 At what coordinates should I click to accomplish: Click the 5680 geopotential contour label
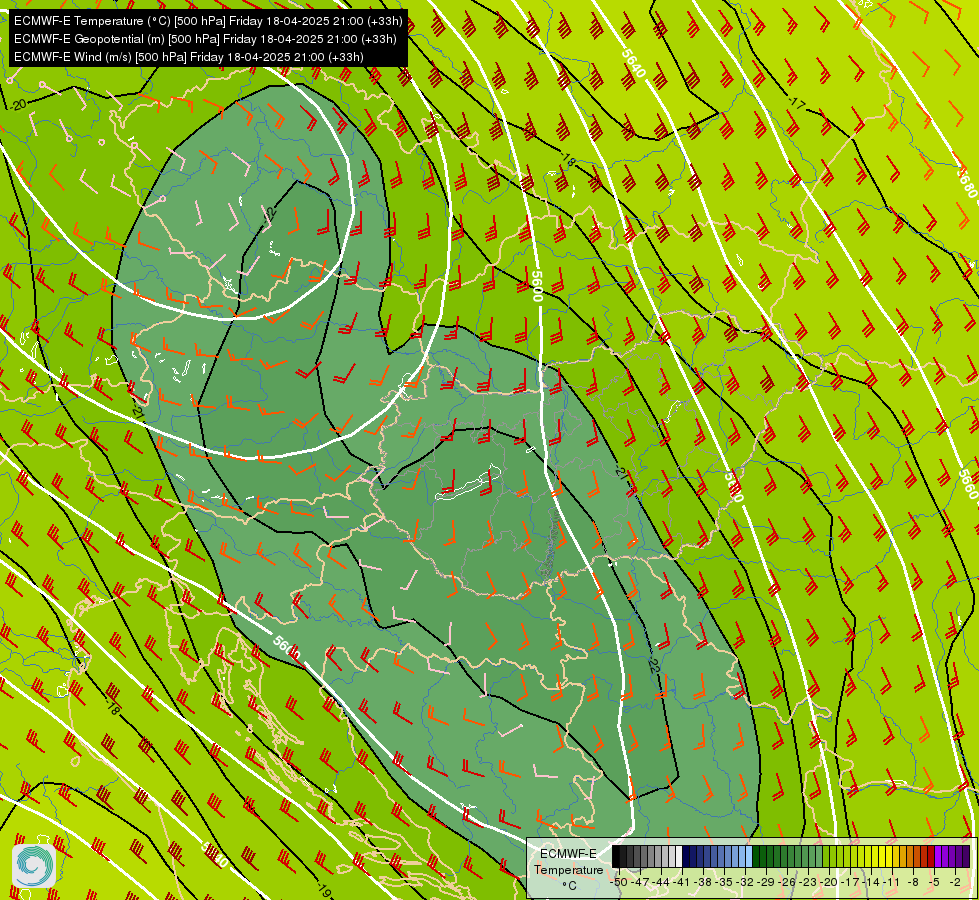click(967, 182)
